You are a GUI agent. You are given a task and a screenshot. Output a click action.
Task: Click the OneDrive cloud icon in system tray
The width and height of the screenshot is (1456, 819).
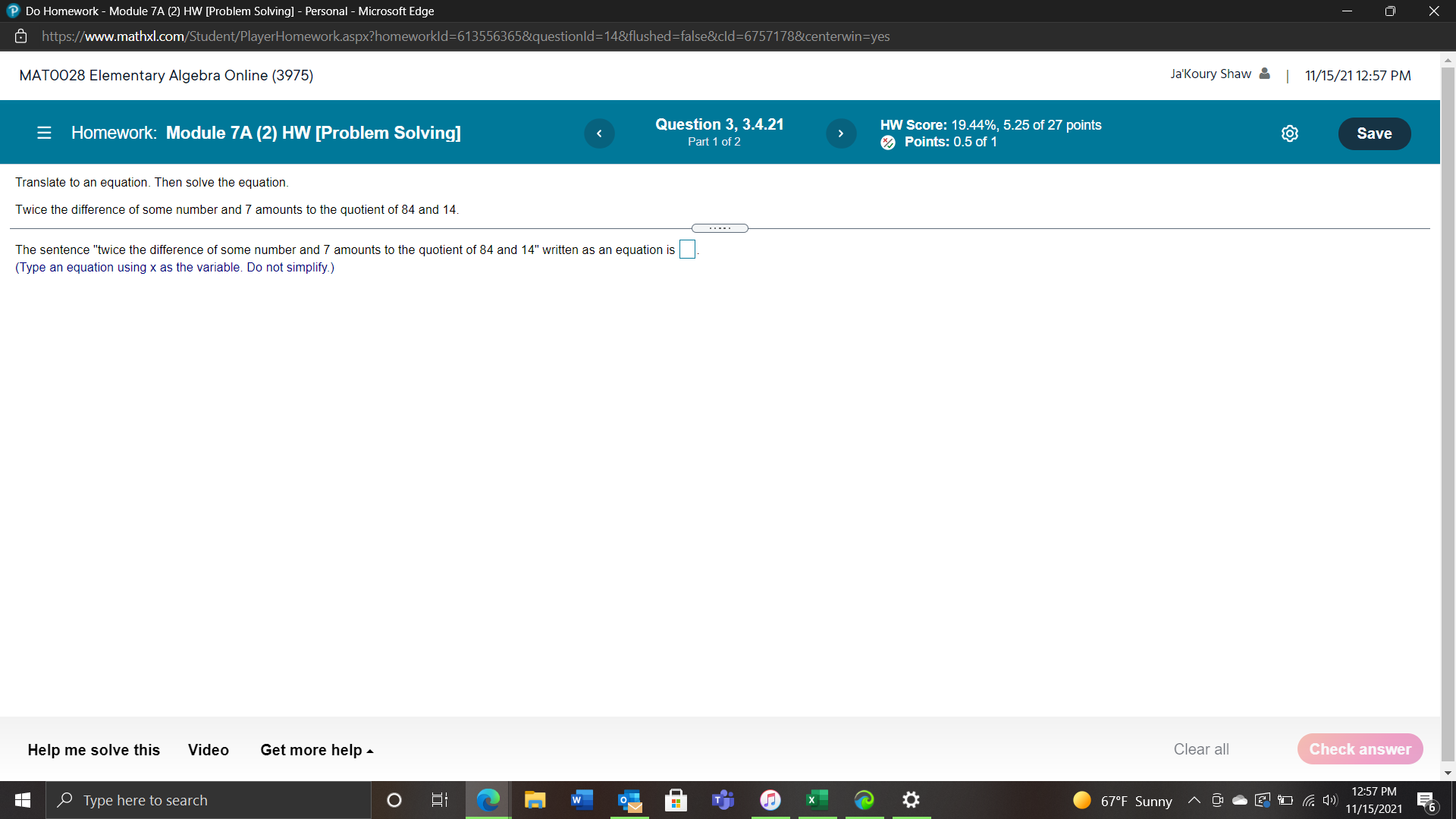tap(1239, 800)
